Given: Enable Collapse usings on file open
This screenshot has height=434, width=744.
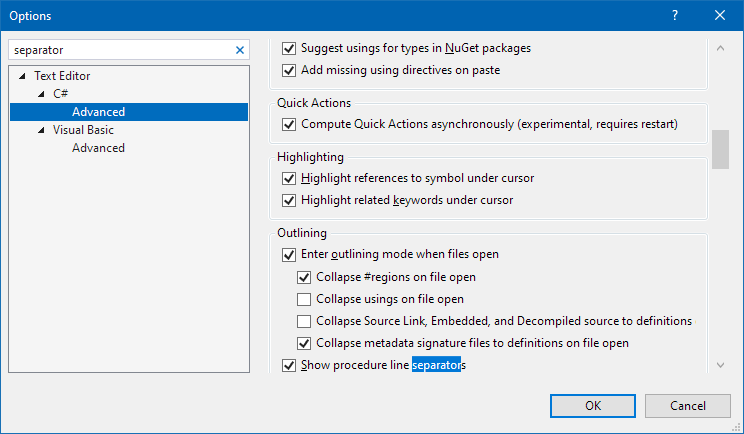Looking at the screenshot, I should tap(304, 299).
